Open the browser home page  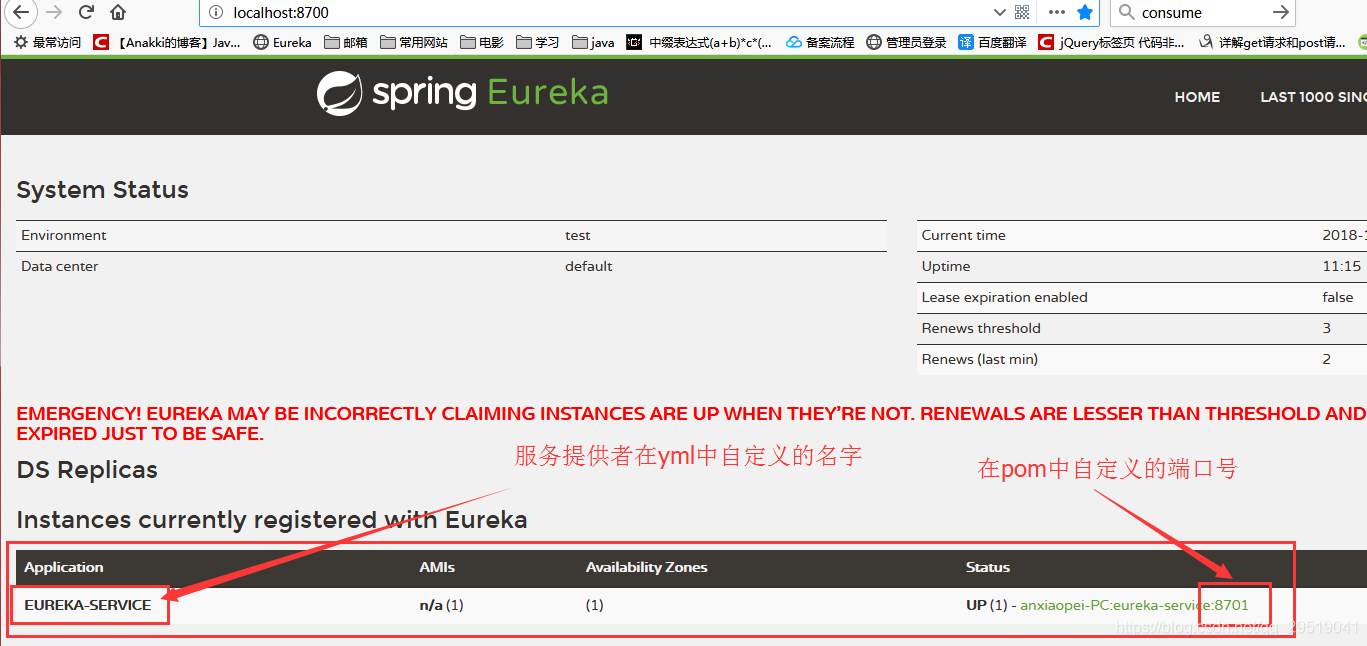[118, 12]
